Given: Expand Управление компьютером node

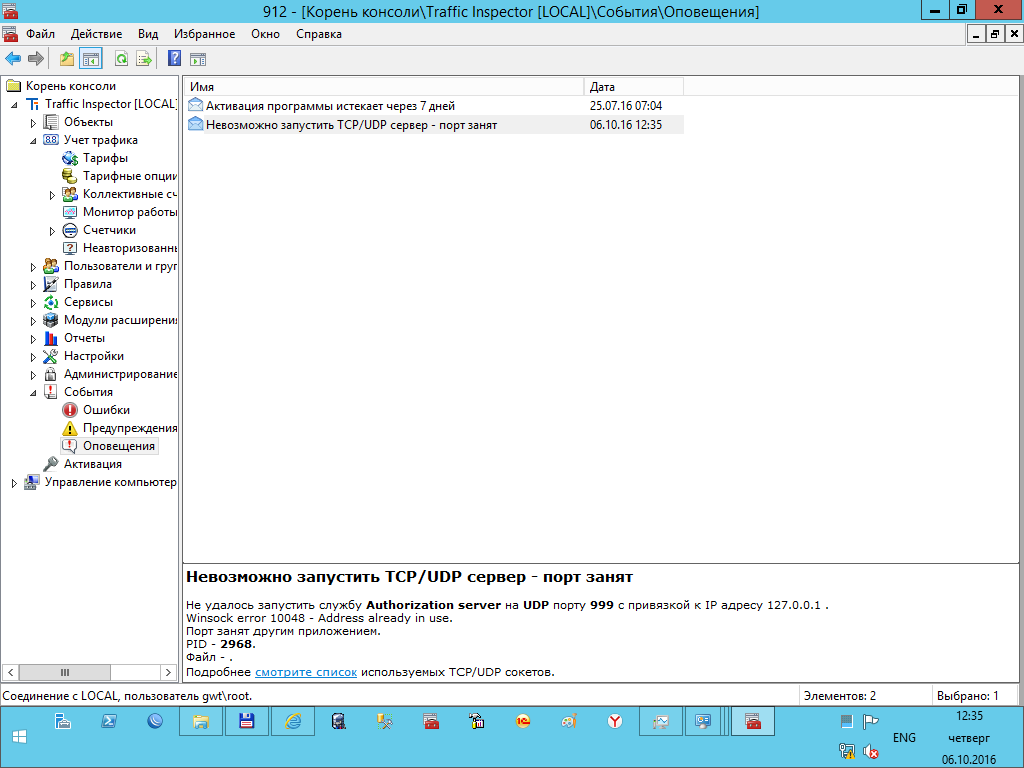Looking at the screenshot, I should (x=14, y=483).
